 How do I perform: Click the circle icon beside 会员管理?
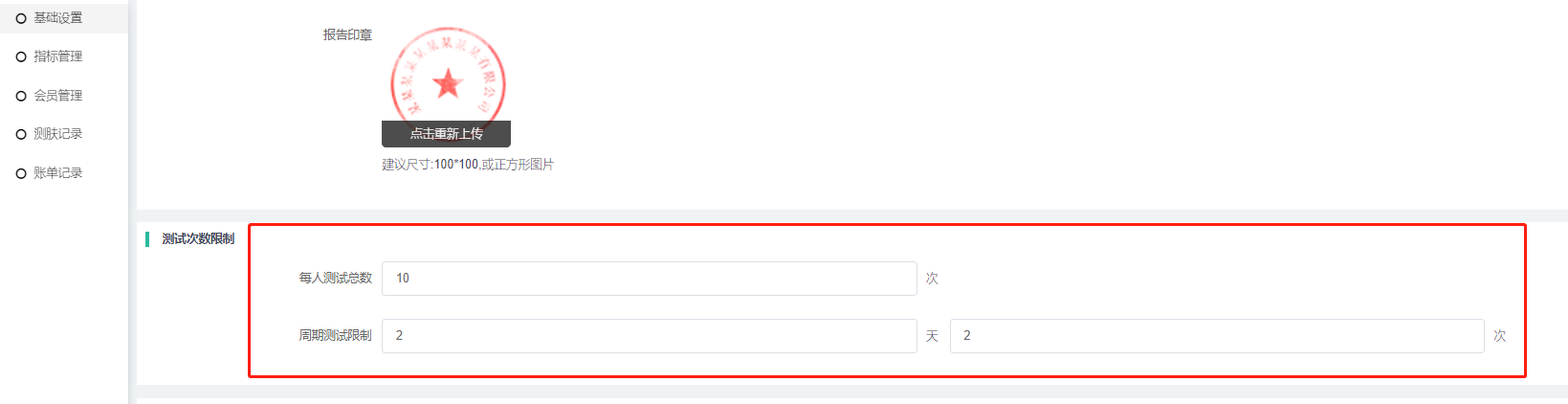(x=21, y=96)
